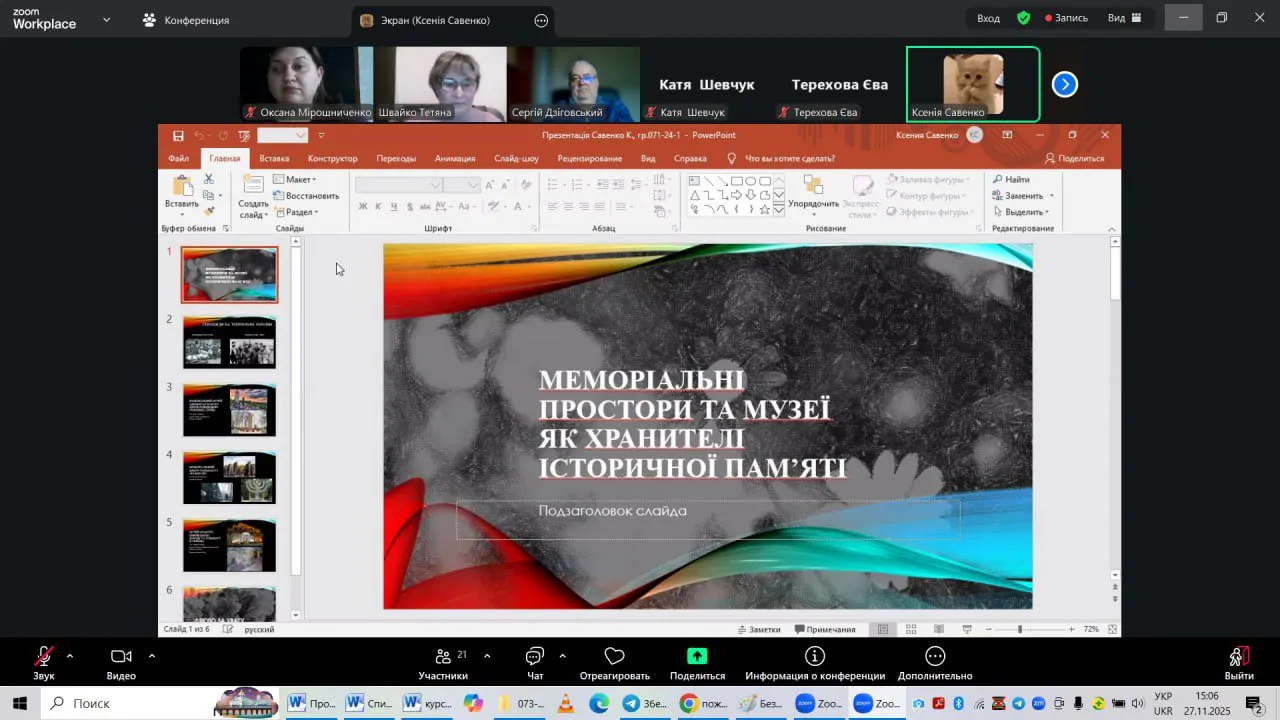Click the Leave (Выйти) meeting icon

tap(1238, 657)
